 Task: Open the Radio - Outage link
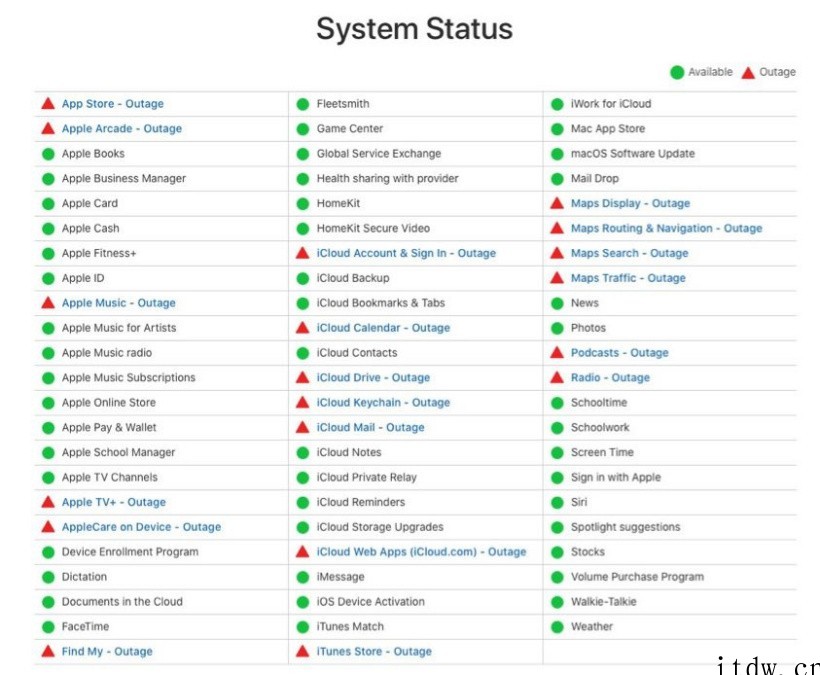pyautogui.click(x=610, y=377)
